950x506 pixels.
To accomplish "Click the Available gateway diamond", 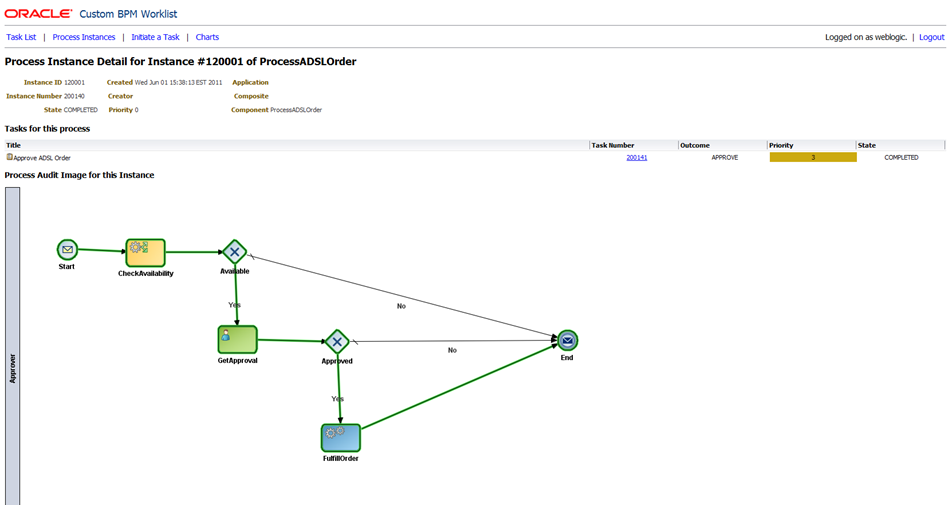I will click(234, 252).
